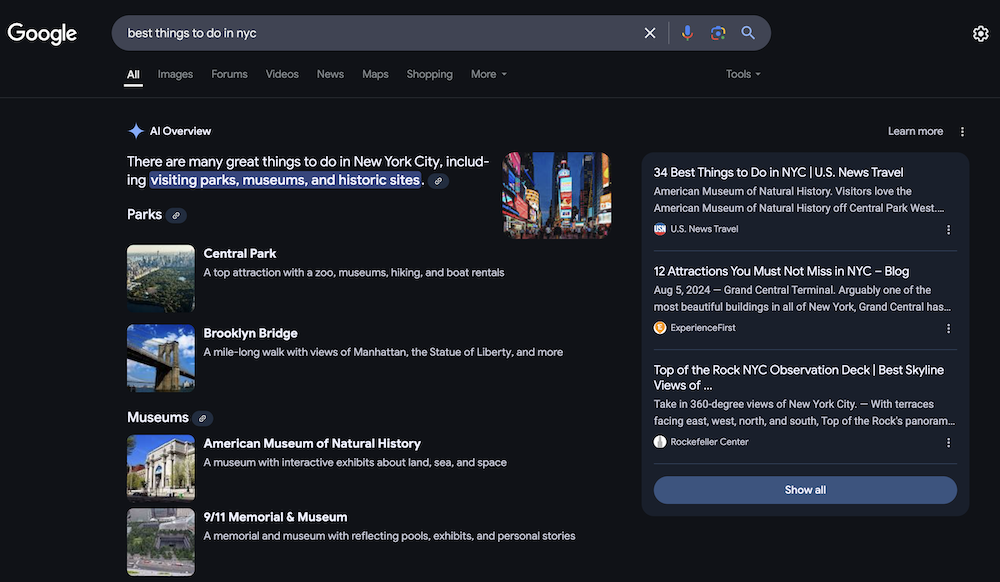Screen dimensions: 1000x582
Task: Click the voice search microphone icon
Action: 687,33
